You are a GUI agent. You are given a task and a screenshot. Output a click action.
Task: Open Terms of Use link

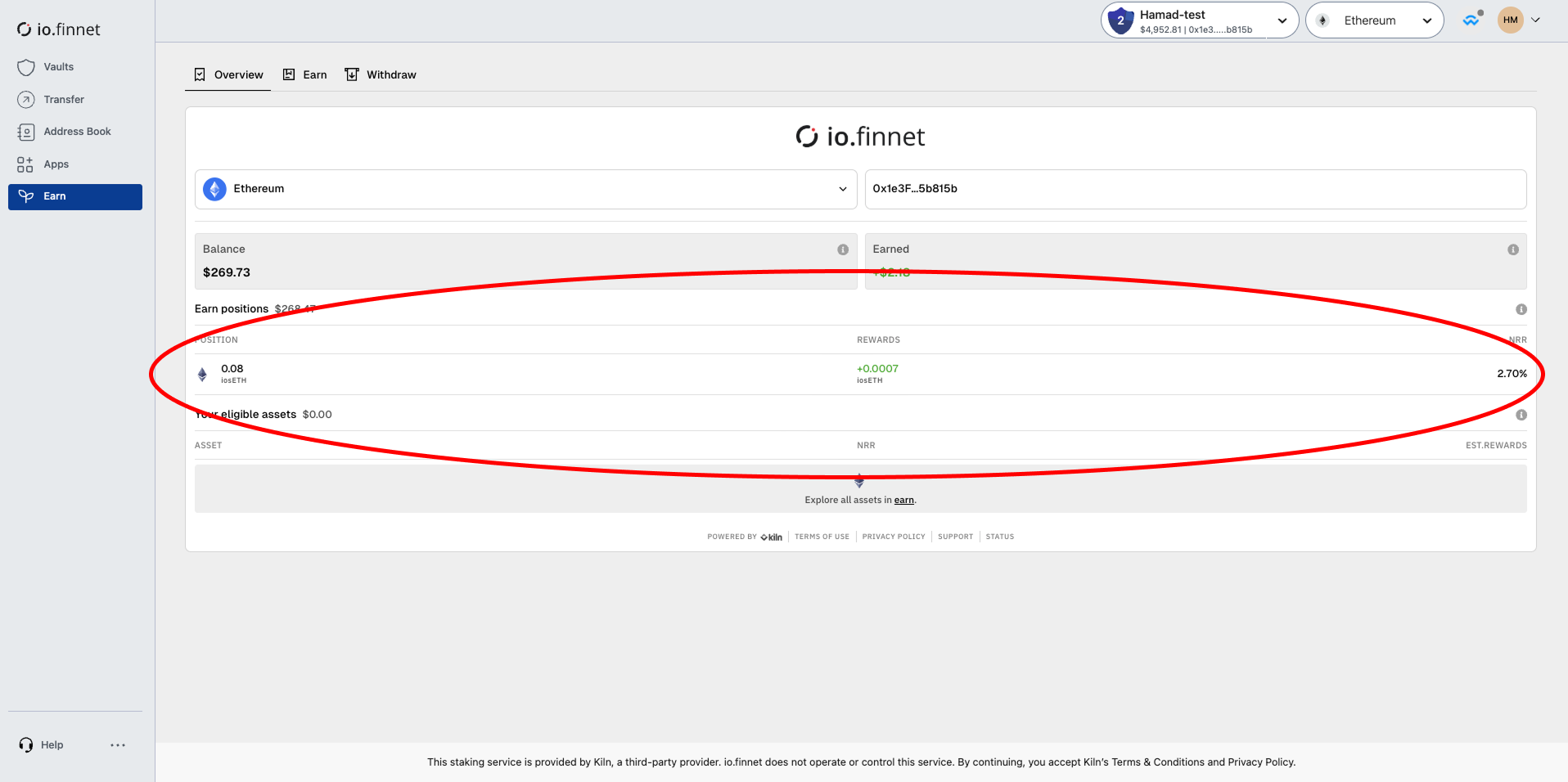822,537
